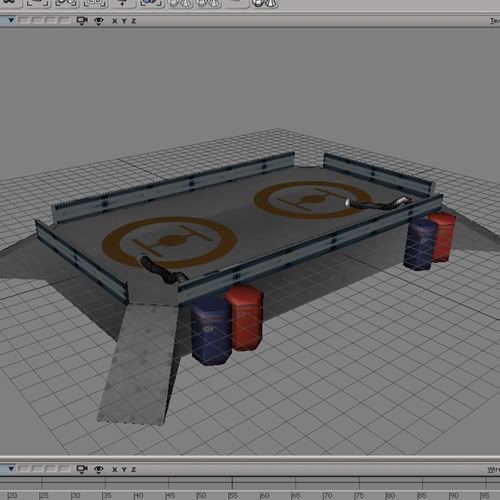
Task: Expand the views dropdown arrow in lower viewport
Action: pyautogui.click(x=11, y=469)
